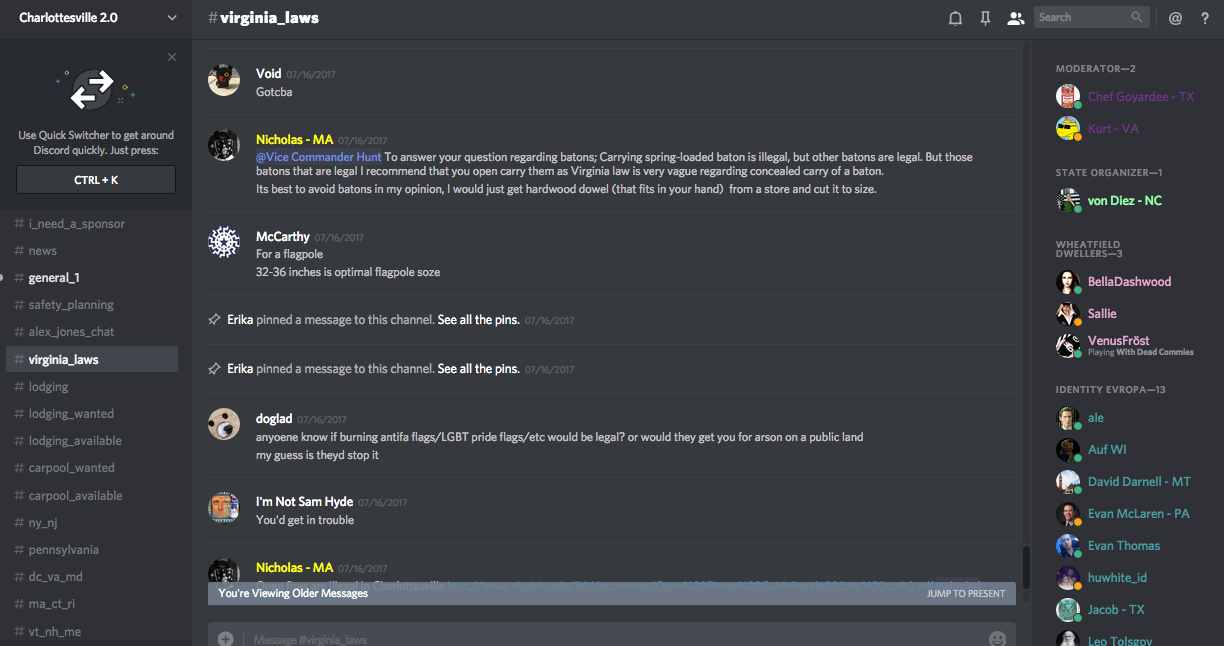Switch to the safety_planning channel
The image size is (1224, 646).
click(71, 305)
